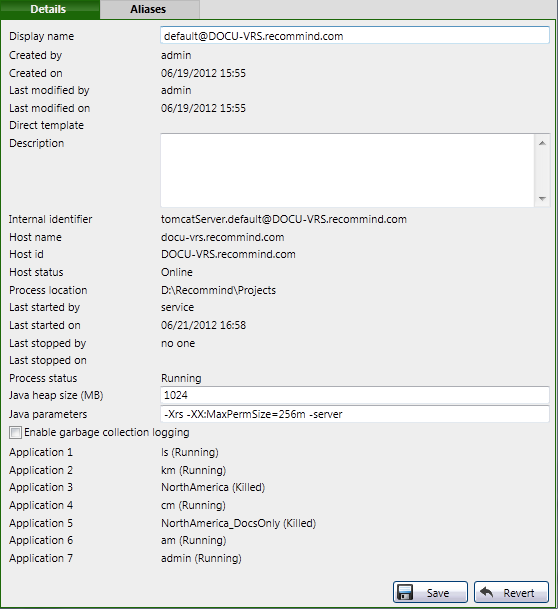Click Last started on '06/21/2012 16:58'

(203, 325)
